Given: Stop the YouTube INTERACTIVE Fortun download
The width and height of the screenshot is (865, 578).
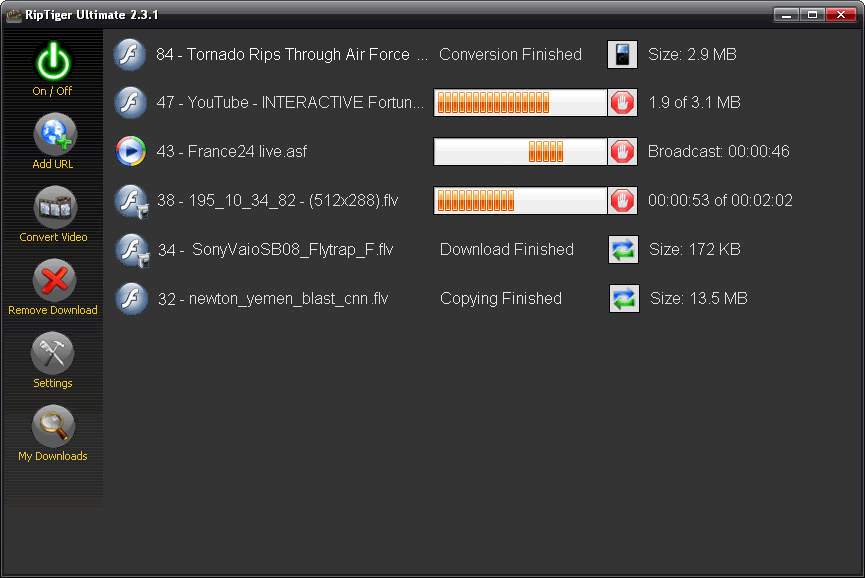Looking at the screenshot, I should coord(622,103).
